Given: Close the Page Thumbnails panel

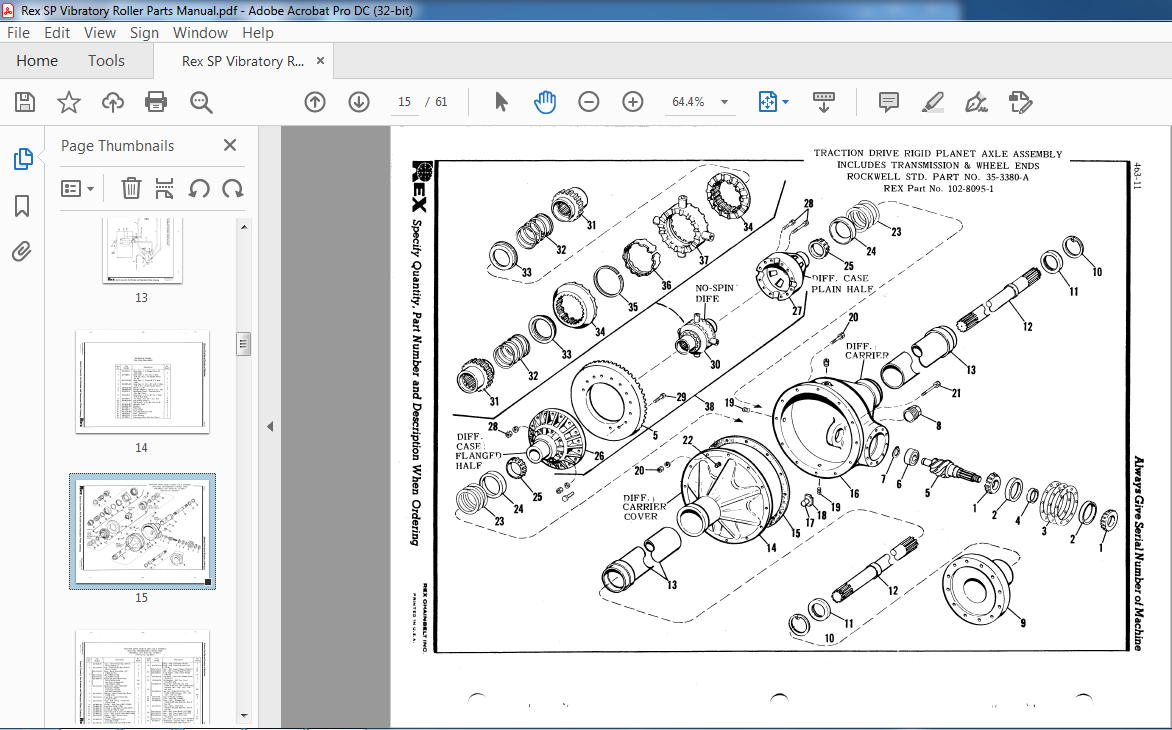Looking at the screenshot, I should [x=230, y=145].
